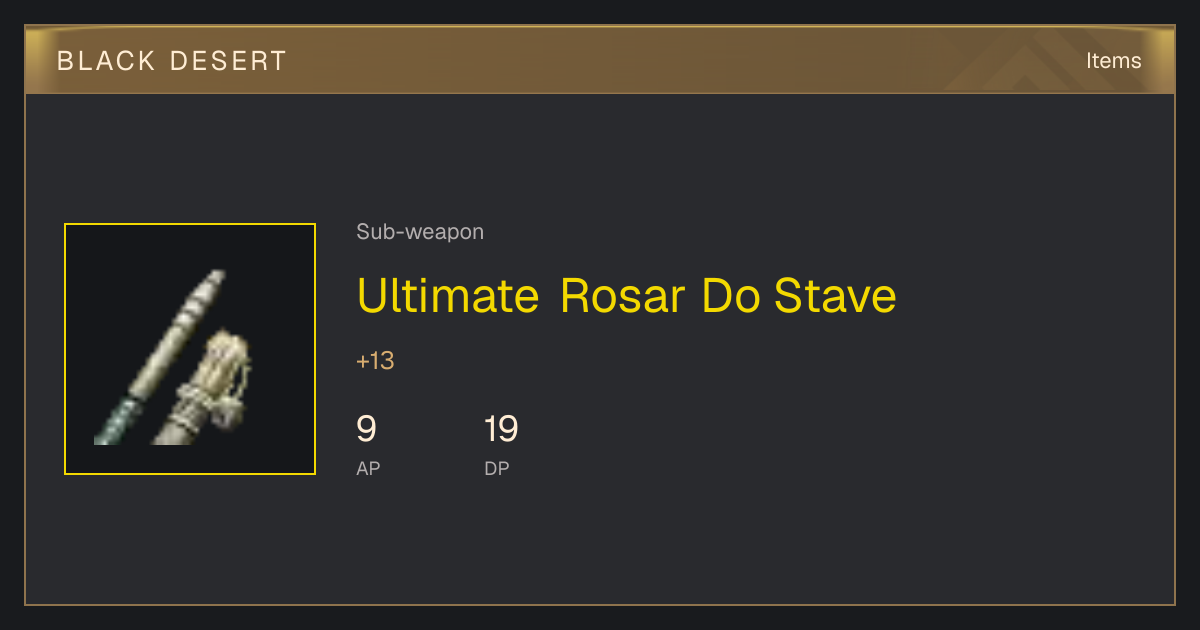The height and width of the screenshot is (630, 1200).
Task: Click the AP stat label
Action: tap(368, 468)
